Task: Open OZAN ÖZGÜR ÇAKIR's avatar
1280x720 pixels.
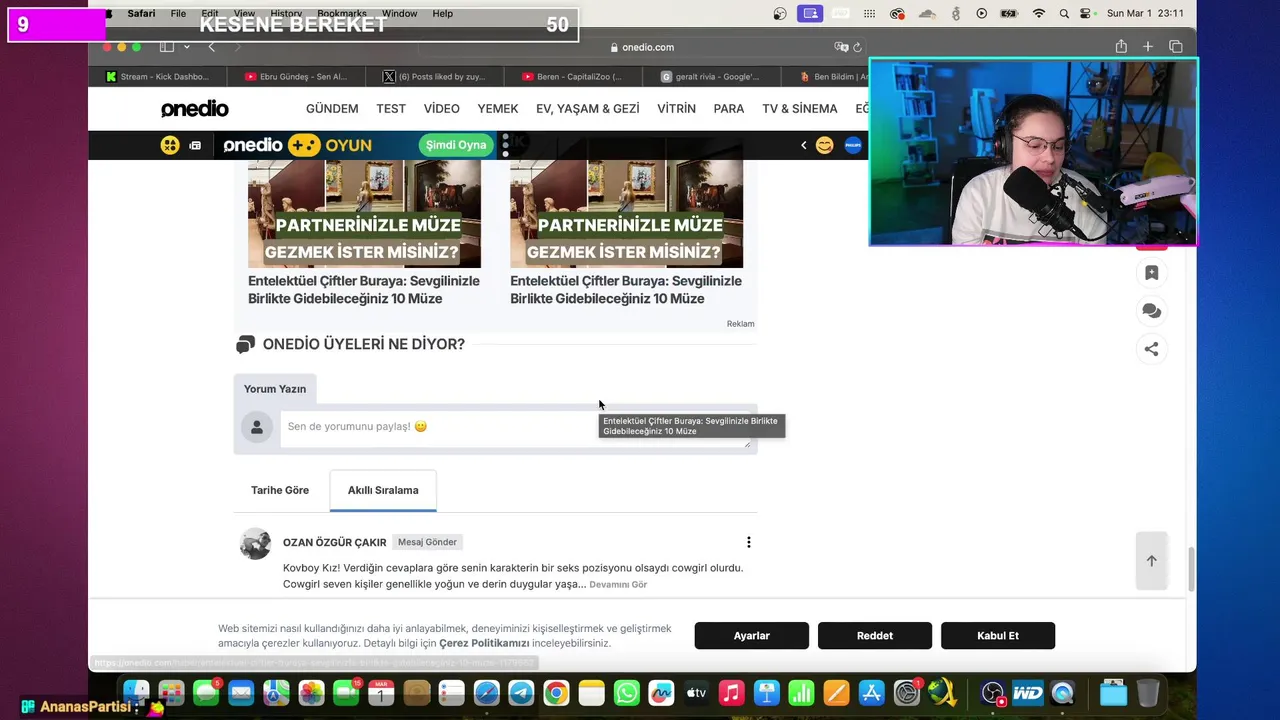Action: (x=256, y=543)
